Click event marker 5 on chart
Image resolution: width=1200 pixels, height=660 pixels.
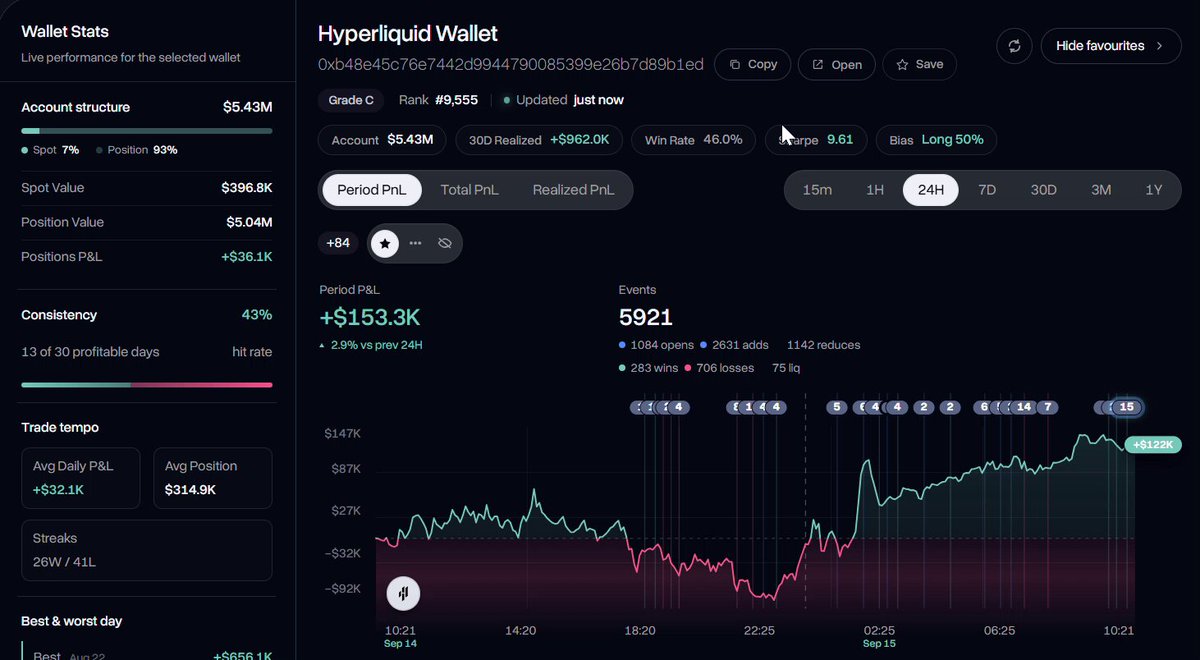coord(836,407)
